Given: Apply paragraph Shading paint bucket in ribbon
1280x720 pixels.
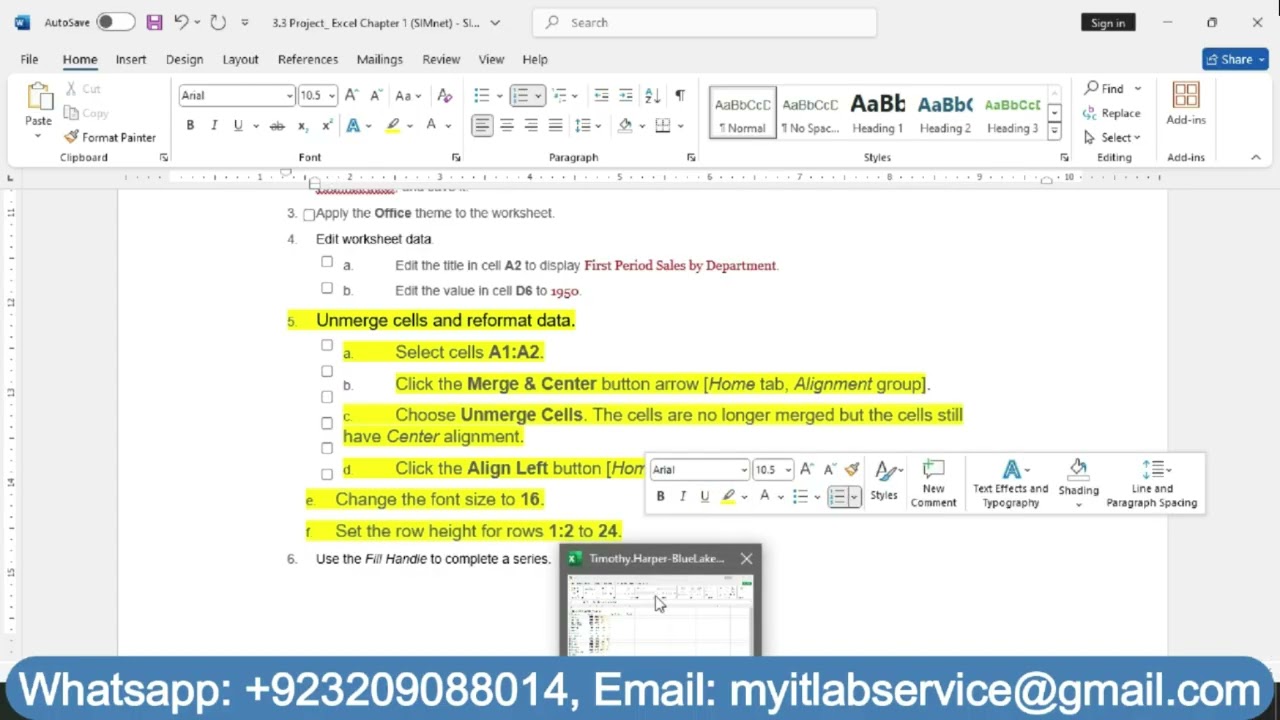Looking at the screenshot, I should tap(625, 125).
